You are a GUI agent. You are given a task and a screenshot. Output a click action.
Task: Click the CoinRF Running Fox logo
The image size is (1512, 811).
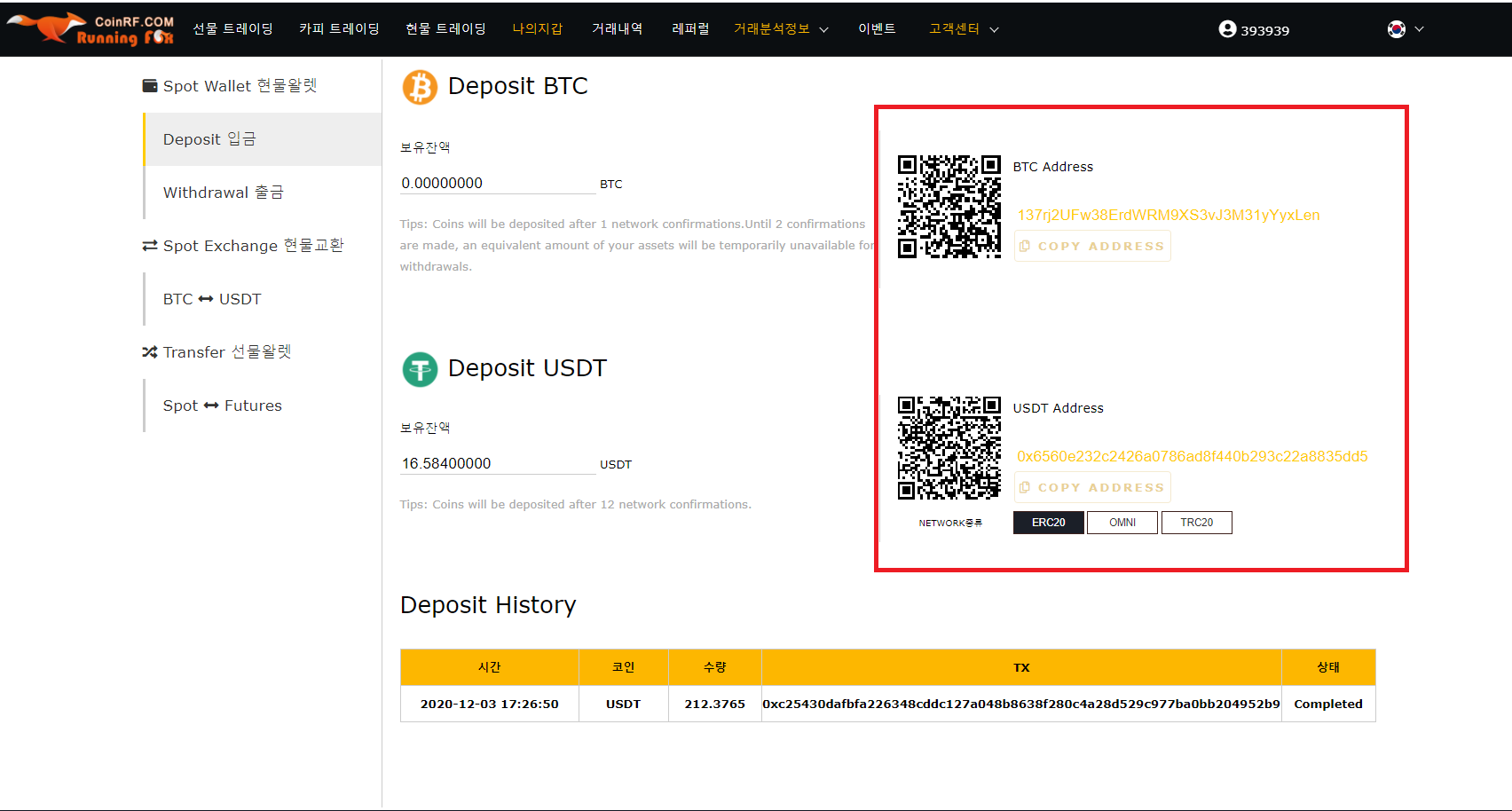[x=91, y=28]
